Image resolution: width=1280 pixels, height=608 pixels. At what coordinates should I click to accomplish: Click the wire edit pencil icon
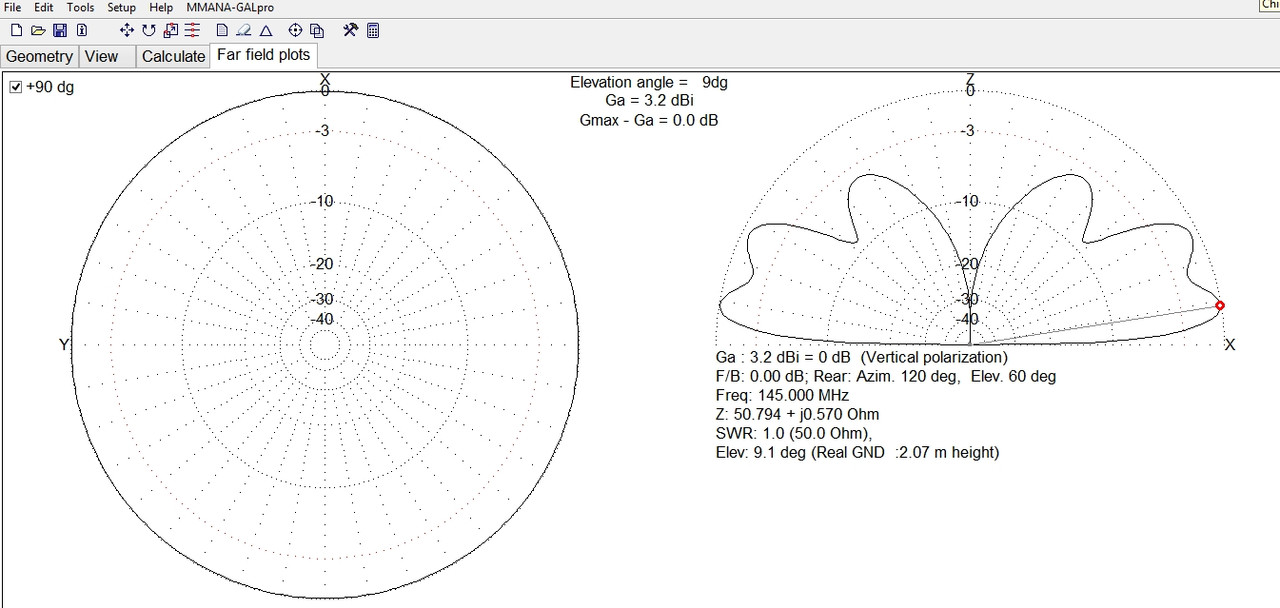(x=244, y=31)
